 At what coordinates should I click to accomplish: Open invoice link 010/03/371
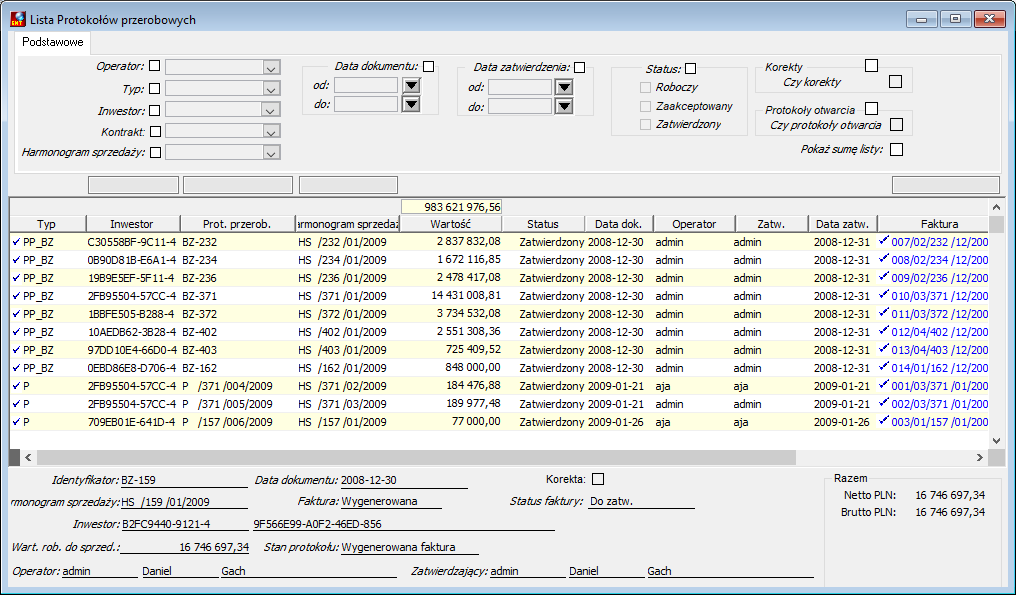tap(940, 296)
